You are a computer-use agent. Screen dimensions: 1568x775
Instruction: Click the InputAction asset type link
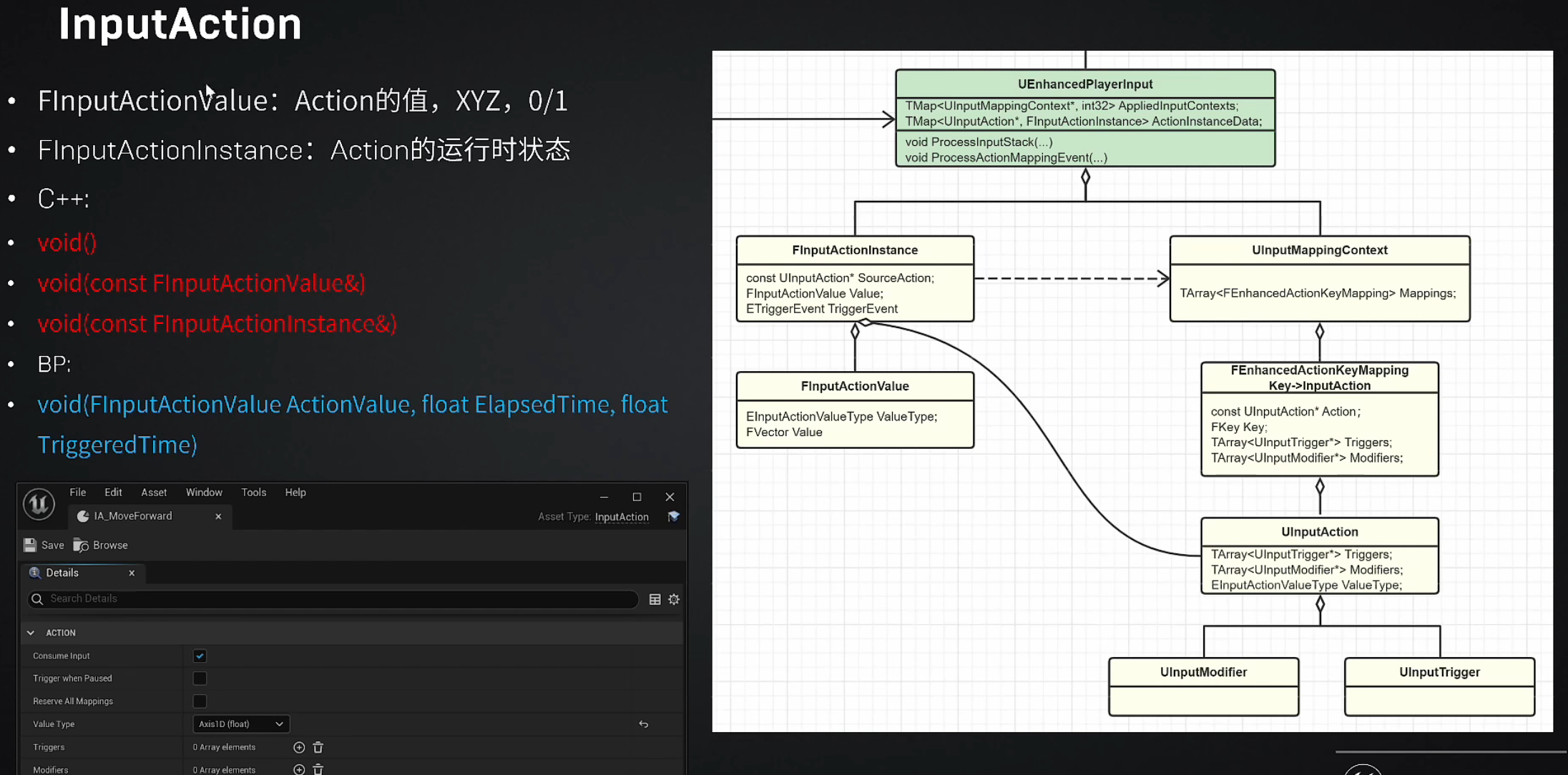(622, 517)
